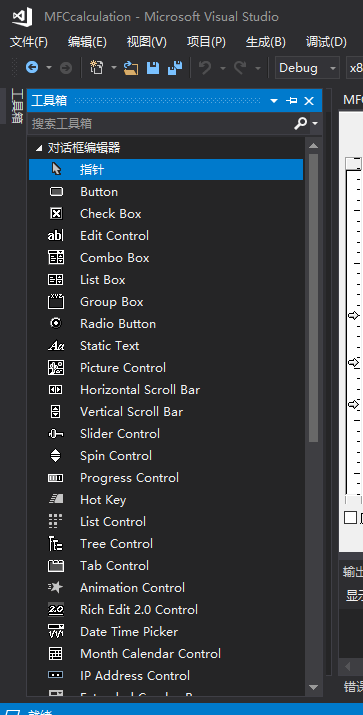Screen dimensions: 363x715
Task: Click the toolbox scrollbar up arrow
Action: (313, 146)
